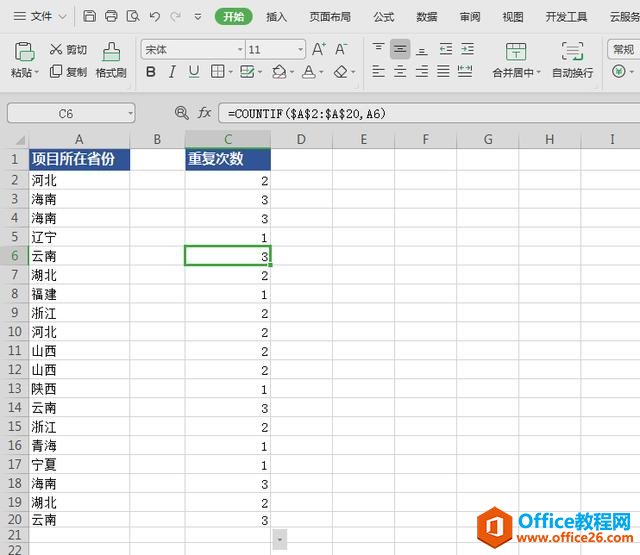Screen dimensions: 640x555
Task: Open Print Preview icon
Action: [x=133, y=16]
